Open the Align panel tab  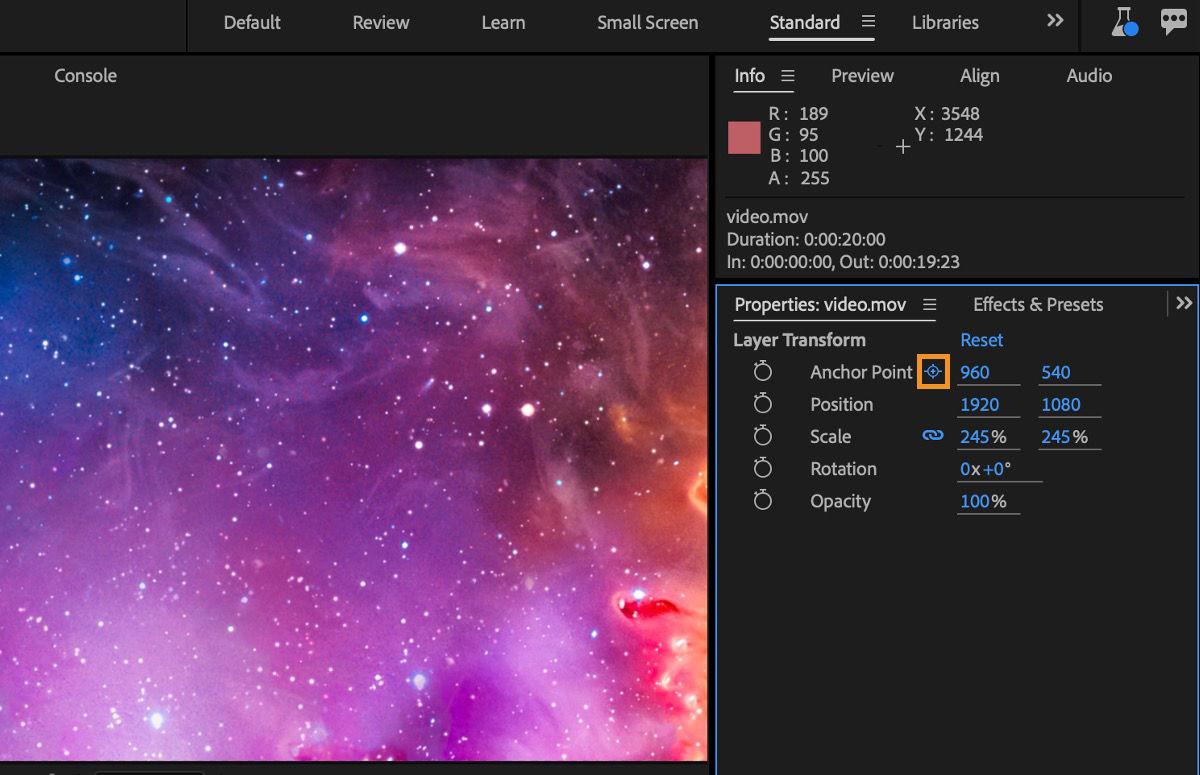(979, 76)
